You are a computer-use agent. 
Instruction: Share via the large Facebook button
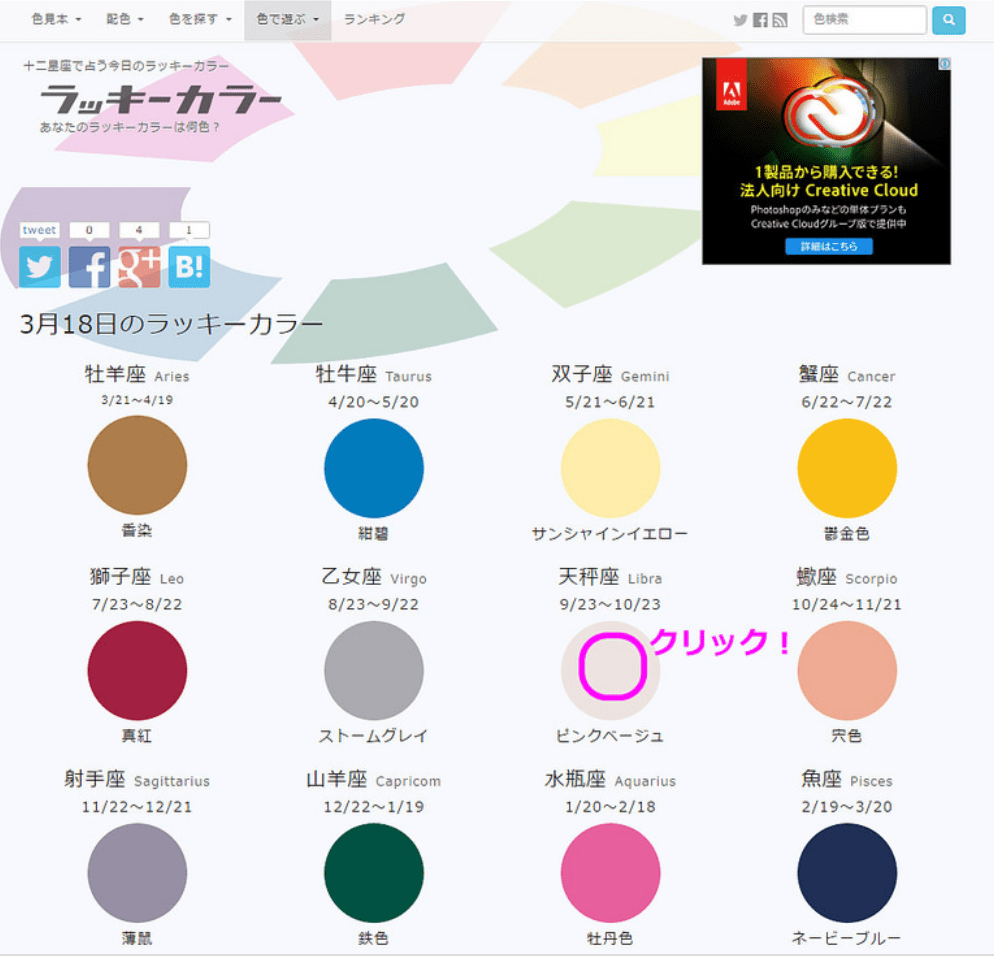(x=89, y=267)
